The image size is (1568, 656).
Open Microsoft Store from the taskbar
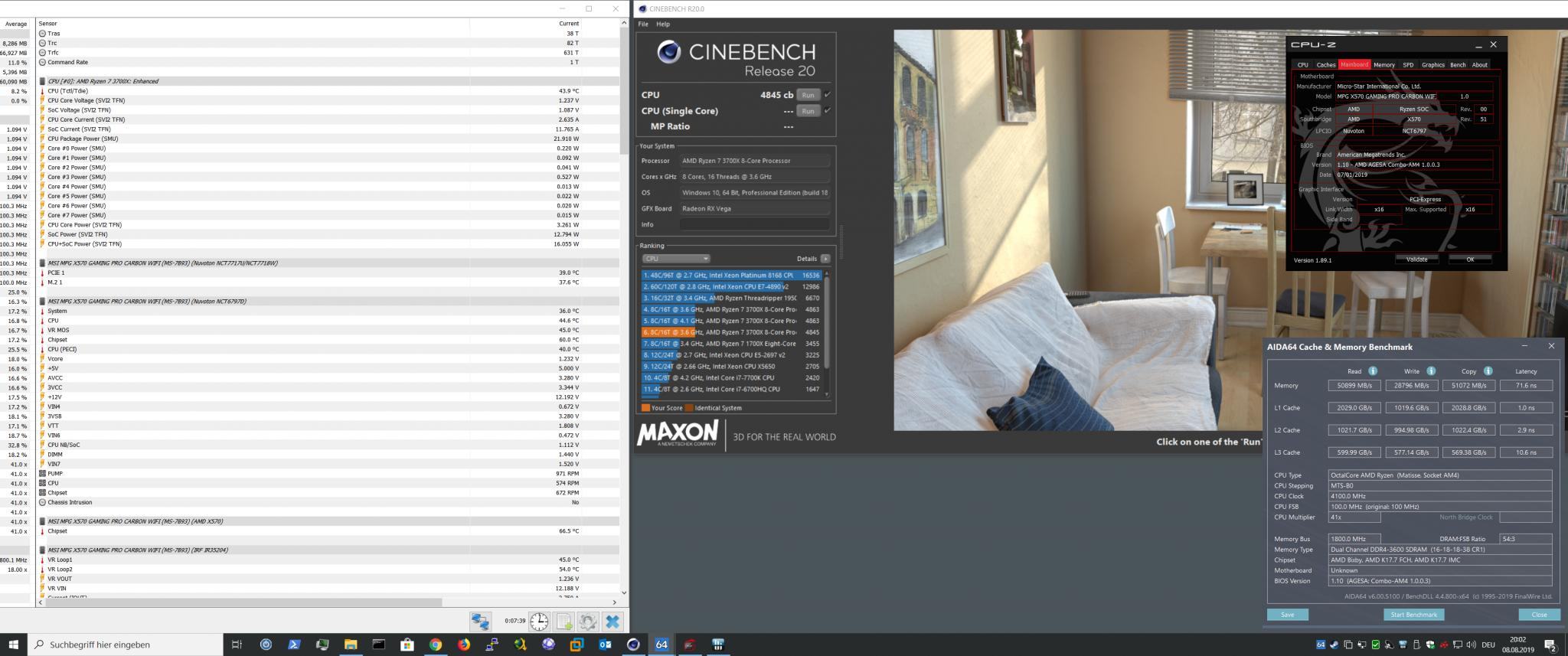(x=407, y=645)
